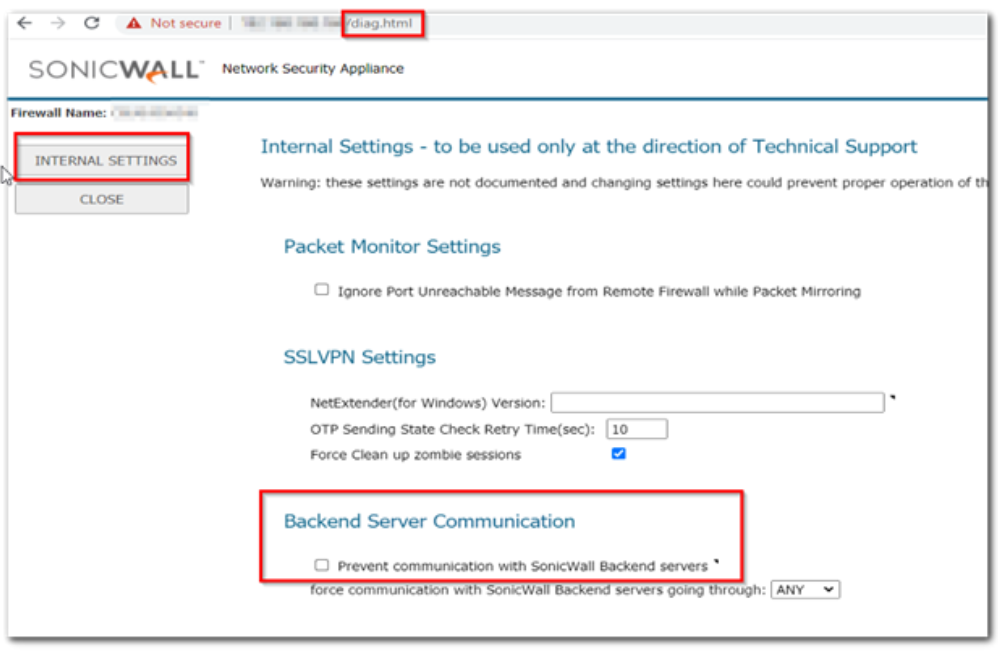Click the Firewall Name label
This screenshot has width=998, height=651.
(x=58, y=113)
